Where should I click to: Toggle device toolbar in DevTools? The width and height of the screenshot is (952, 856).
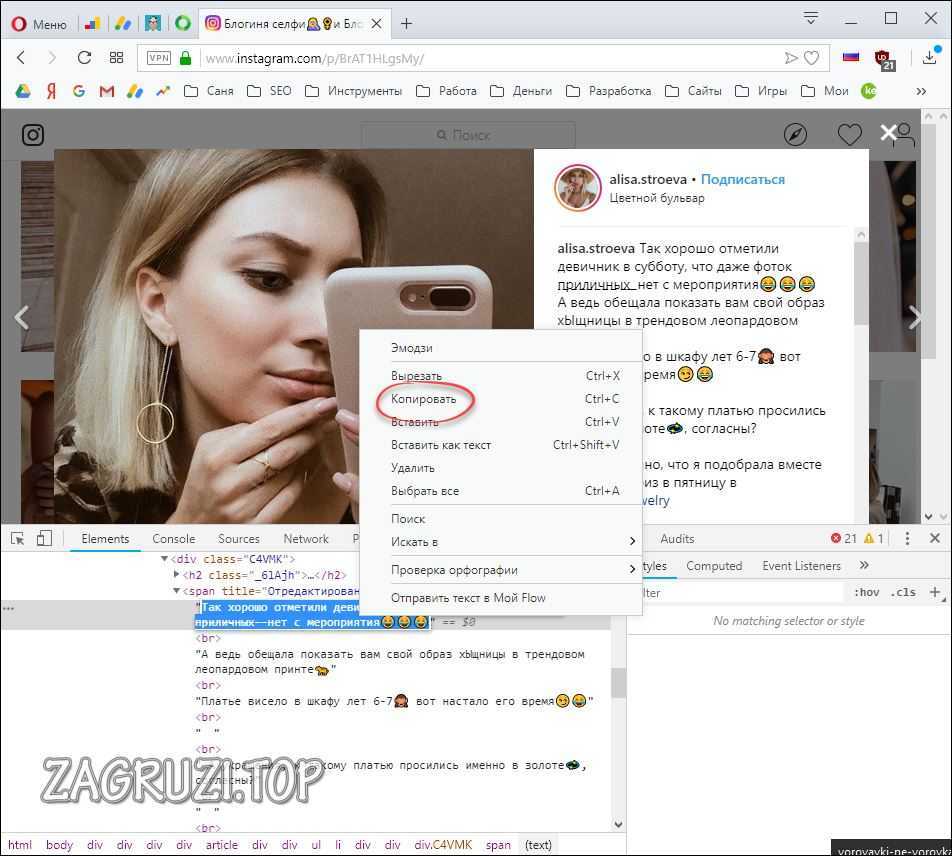click(44, 539)
